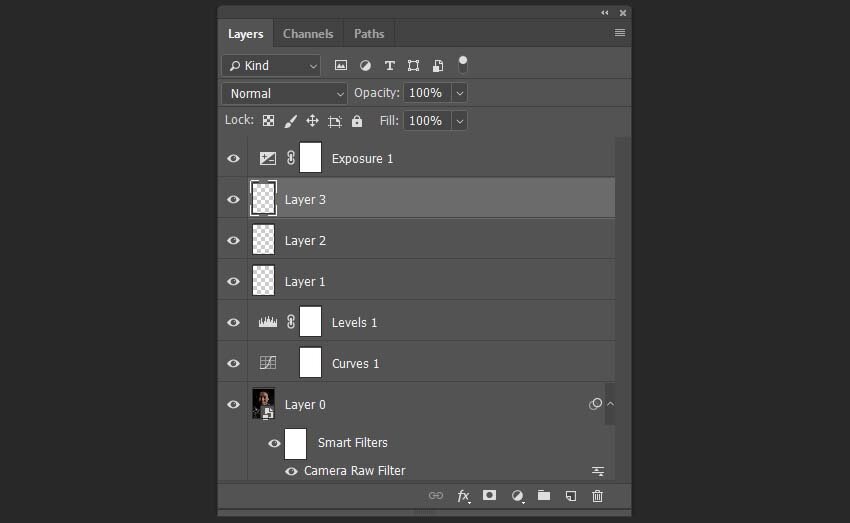
Task: Open Normal blend mode dropdown
Action: [x=284, y=93]
